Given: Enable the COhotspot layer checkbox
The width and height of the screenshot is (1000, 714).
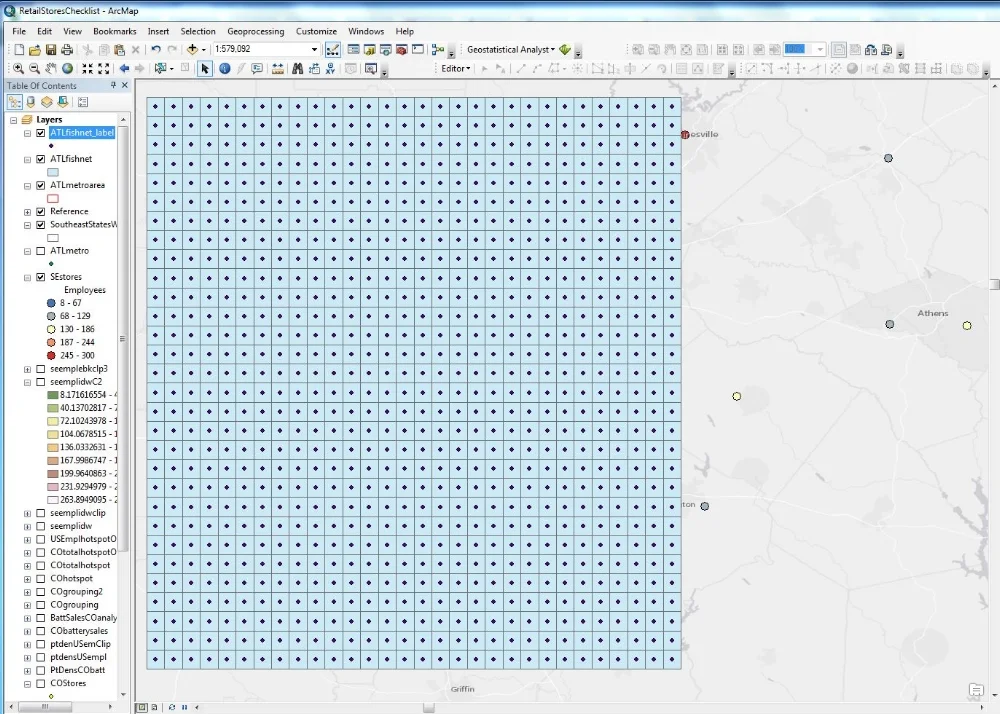Looking at the screenshot, I should tap(41, 579).
